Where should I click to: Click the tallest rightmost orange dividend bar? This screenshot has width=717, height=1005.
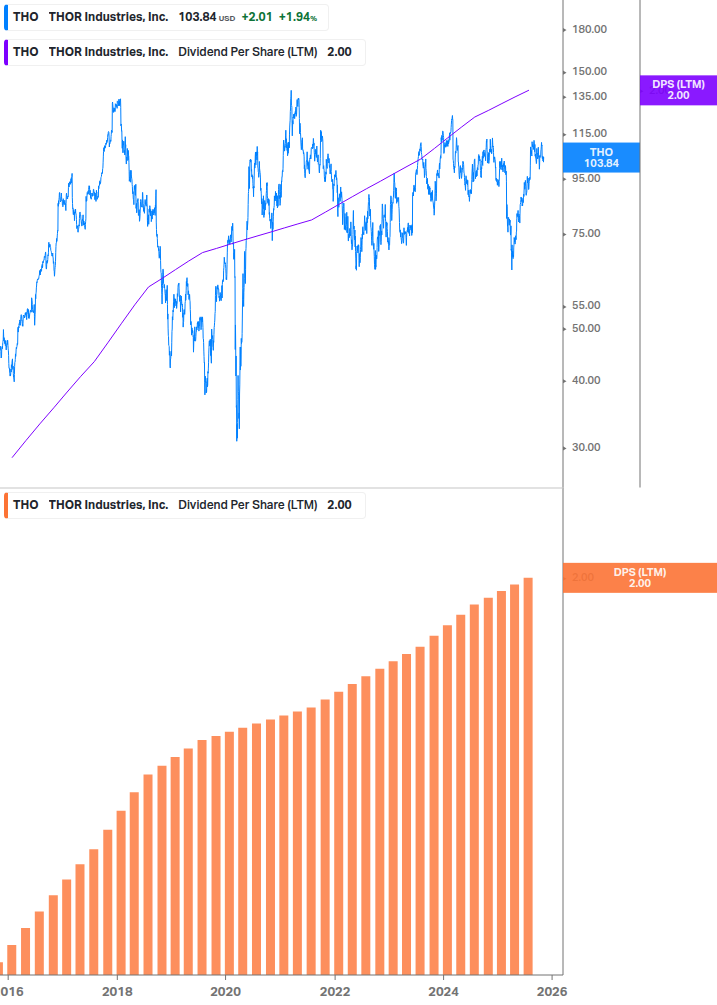pos(528,776)
